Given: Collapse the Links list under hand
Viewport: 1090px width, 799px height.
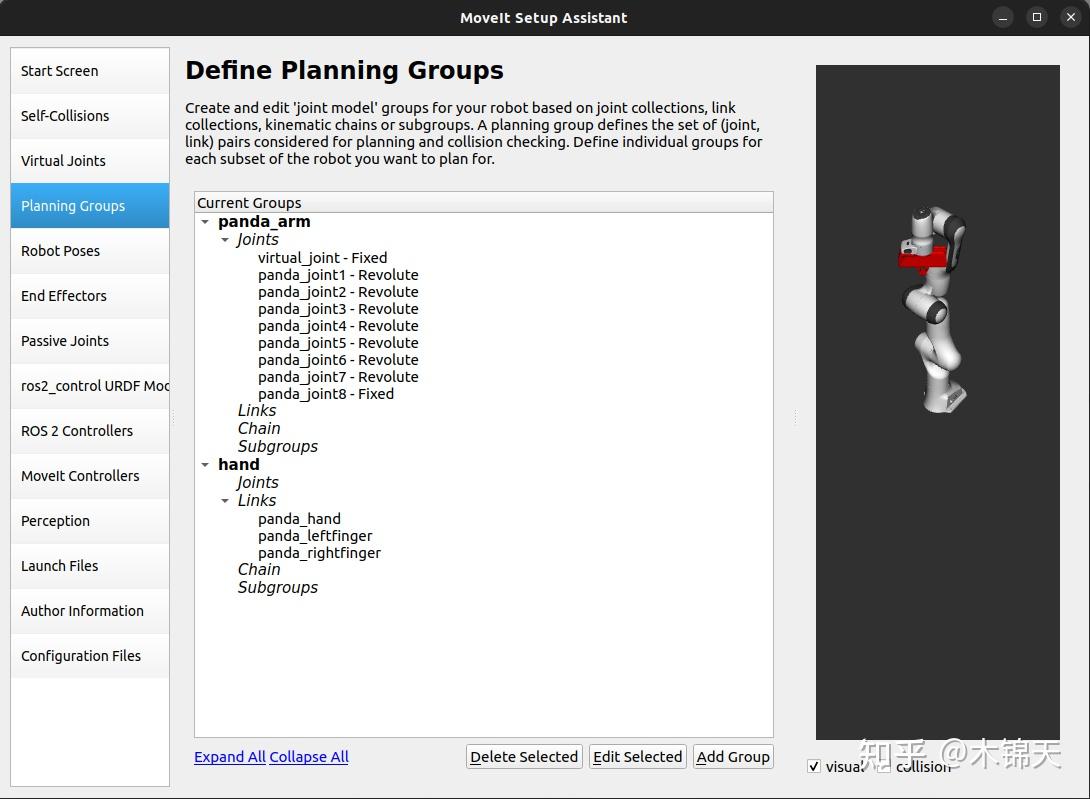Looking at the screenshot, I should [x=226, y=500].
